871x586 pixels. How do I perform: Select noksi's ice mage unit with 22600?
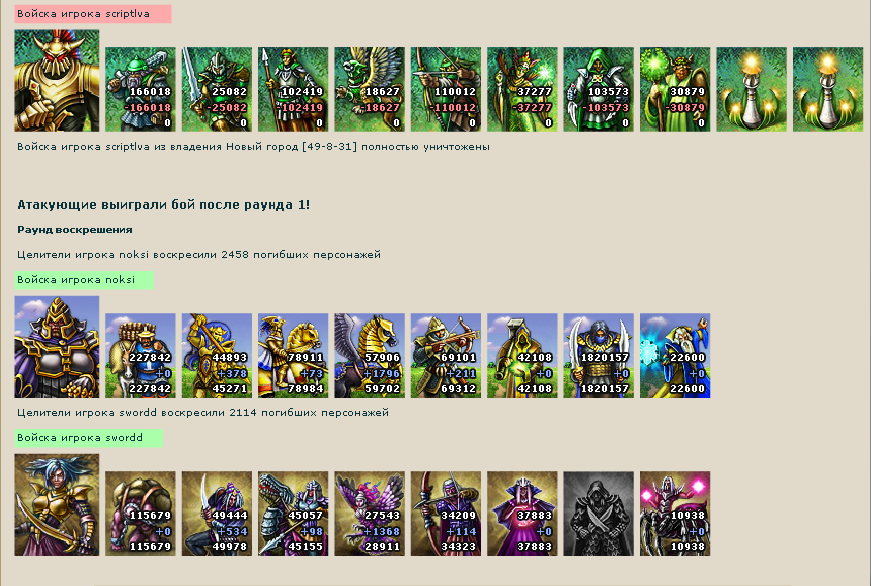coord(675,355)
